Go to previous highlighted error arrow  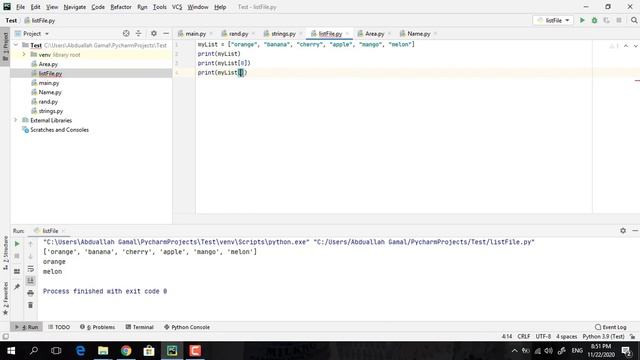point(626,46)
